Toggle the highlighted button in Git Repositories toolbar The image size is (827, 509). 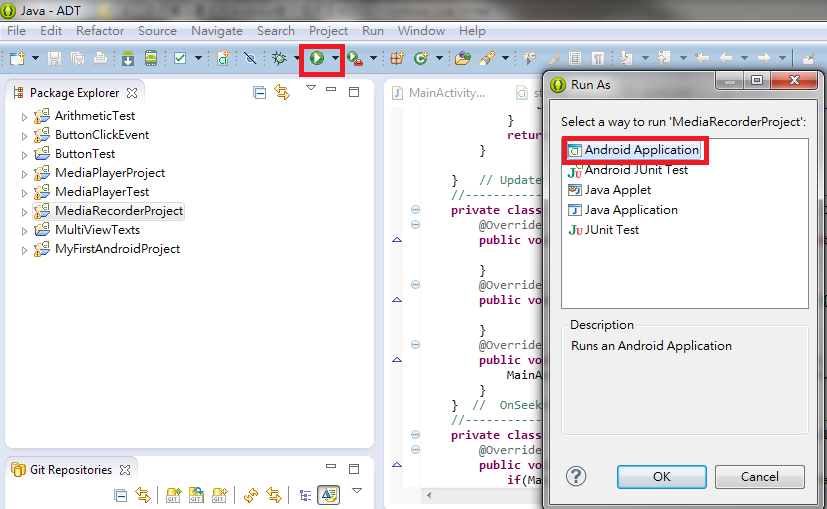coord(329,495)
